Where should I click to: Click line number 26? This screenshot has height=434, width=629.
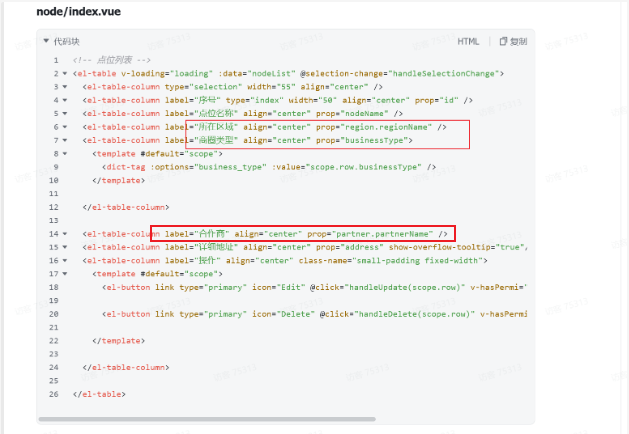55,394
